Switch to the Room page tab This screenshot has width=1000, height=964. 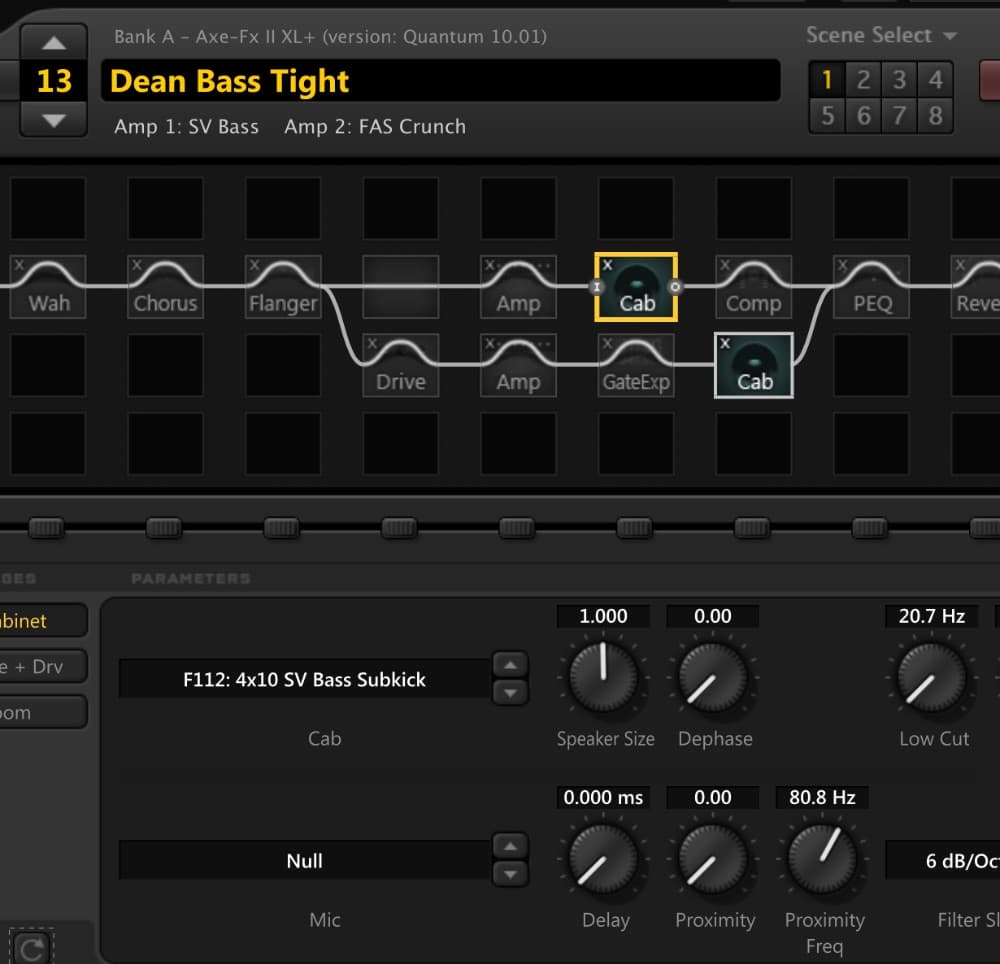point(42,712)
